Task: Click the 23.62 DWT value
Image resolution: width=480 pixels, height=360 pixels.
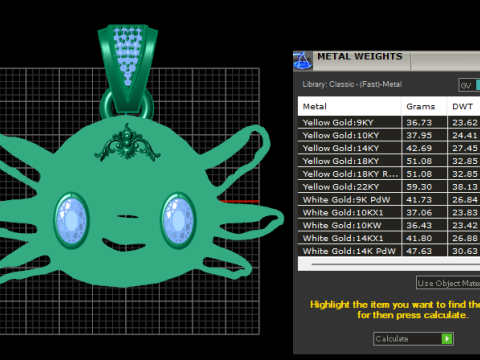Action: [x=465, y=123]
